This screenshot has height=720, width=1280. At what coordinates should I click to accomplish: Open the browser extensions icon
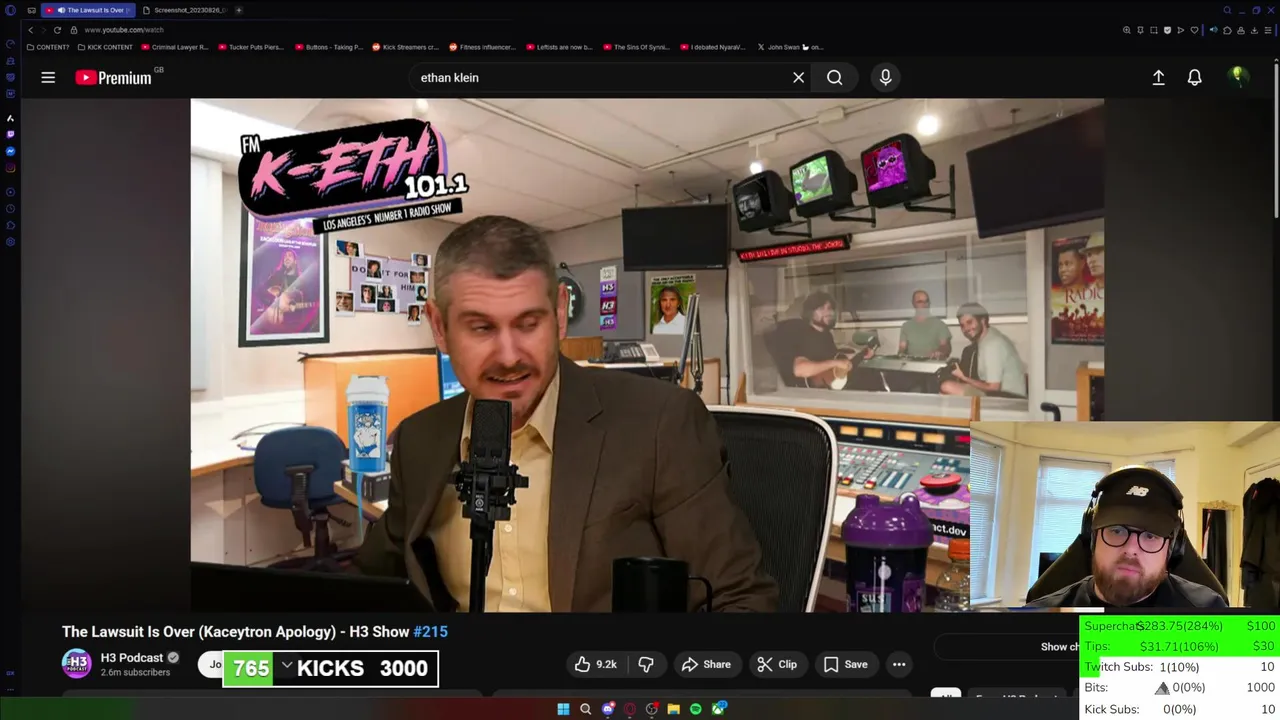[1227, 30]
